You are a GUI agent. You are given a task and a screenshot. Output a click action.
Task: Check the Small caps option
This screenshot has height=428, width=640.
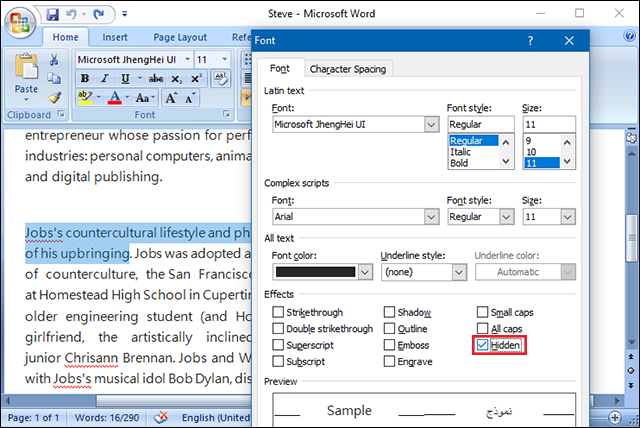pyautogui.click(x=482, y=312)
